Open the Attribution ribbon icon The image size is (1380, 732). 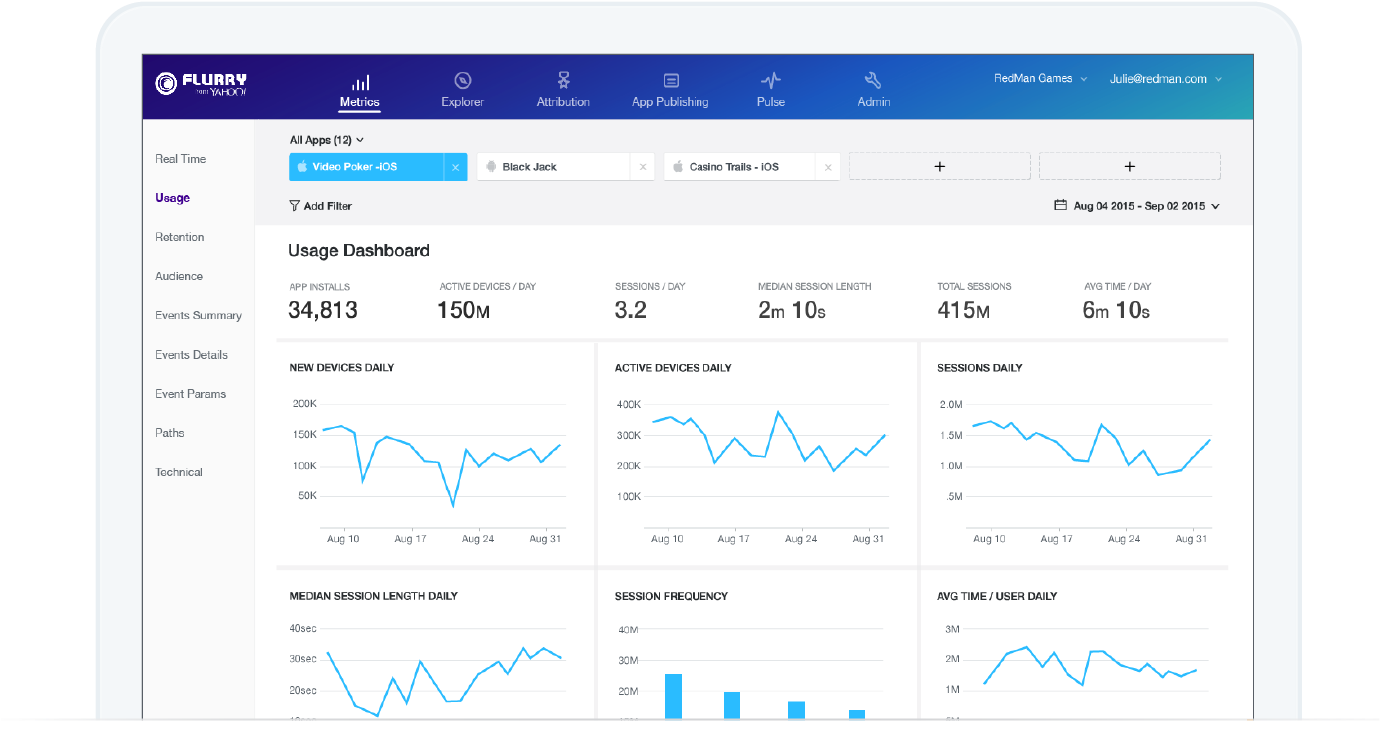click(x=563, y=81)
